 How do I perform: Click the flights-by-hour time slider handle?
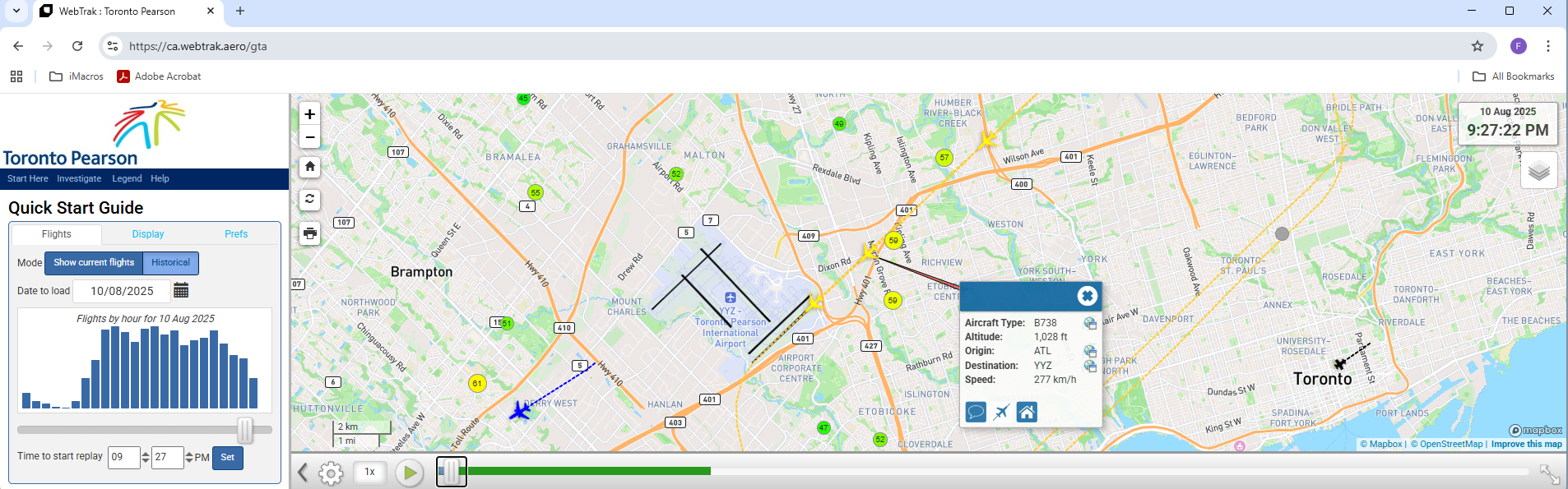(x=244, y=430)
